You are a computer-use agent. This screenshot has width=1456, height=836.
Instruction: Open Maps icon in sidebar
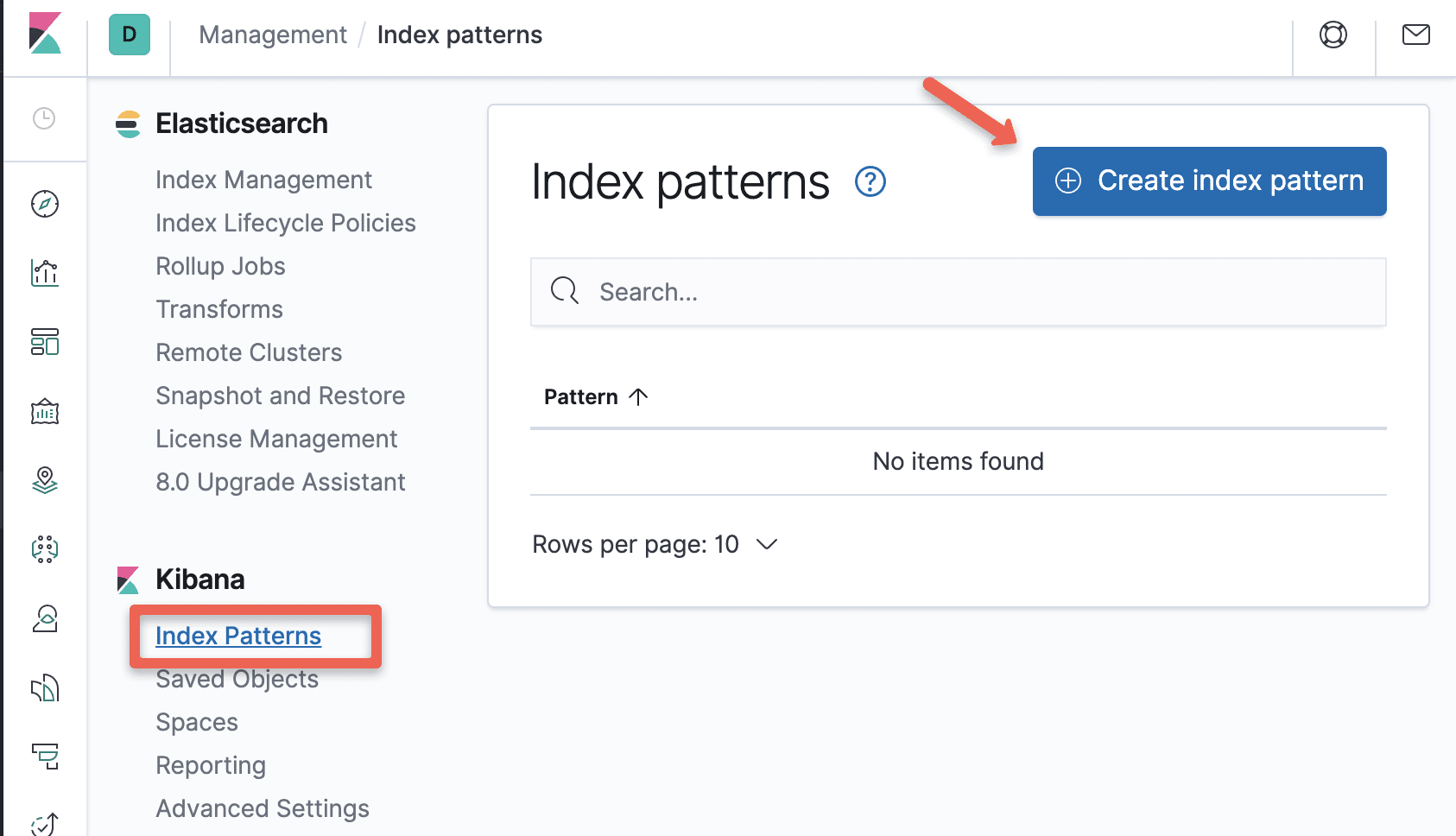pyautogui.click(x=45, y=480)
